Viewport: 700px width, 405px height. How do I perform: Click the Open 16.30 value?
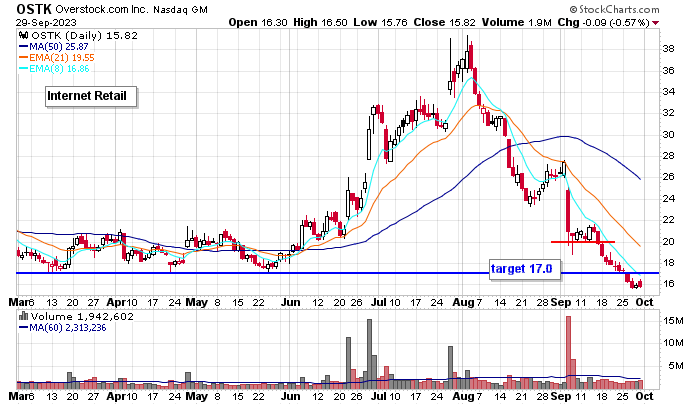tap(258, 22)
